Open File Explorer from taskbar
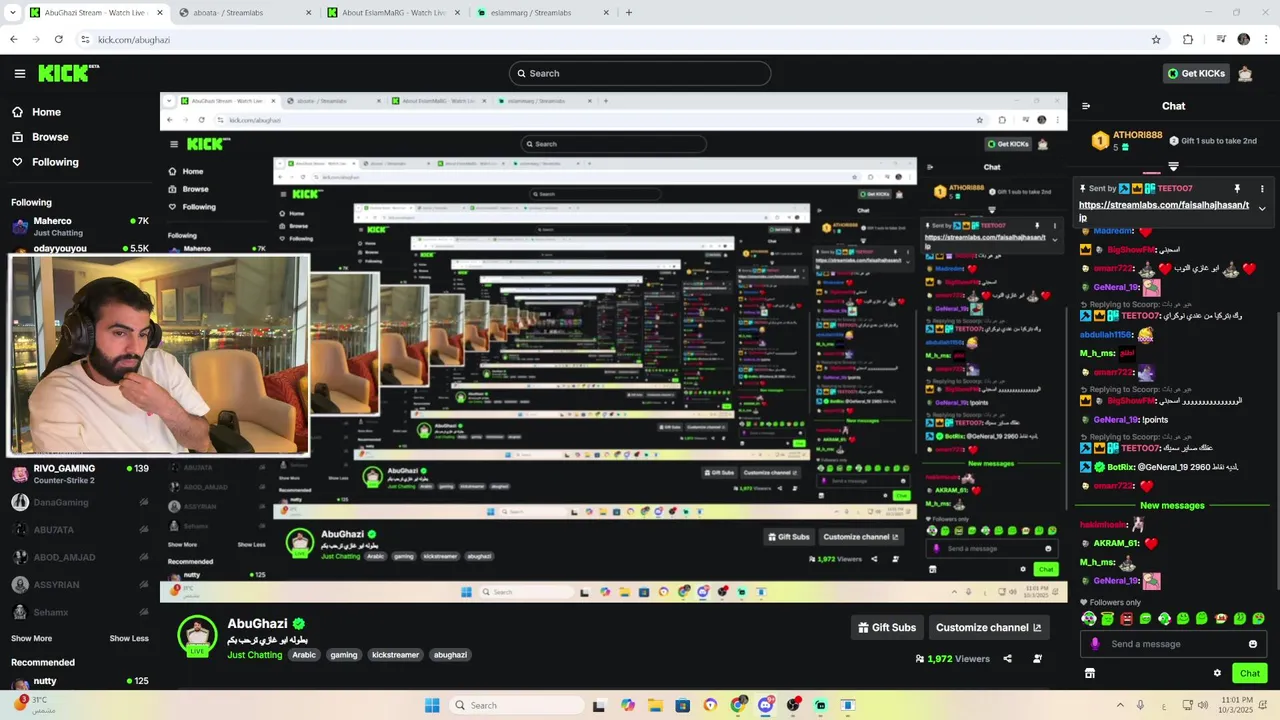Image resolution: width=1280 pixels, height=720 pixels. tap(655, 705)
